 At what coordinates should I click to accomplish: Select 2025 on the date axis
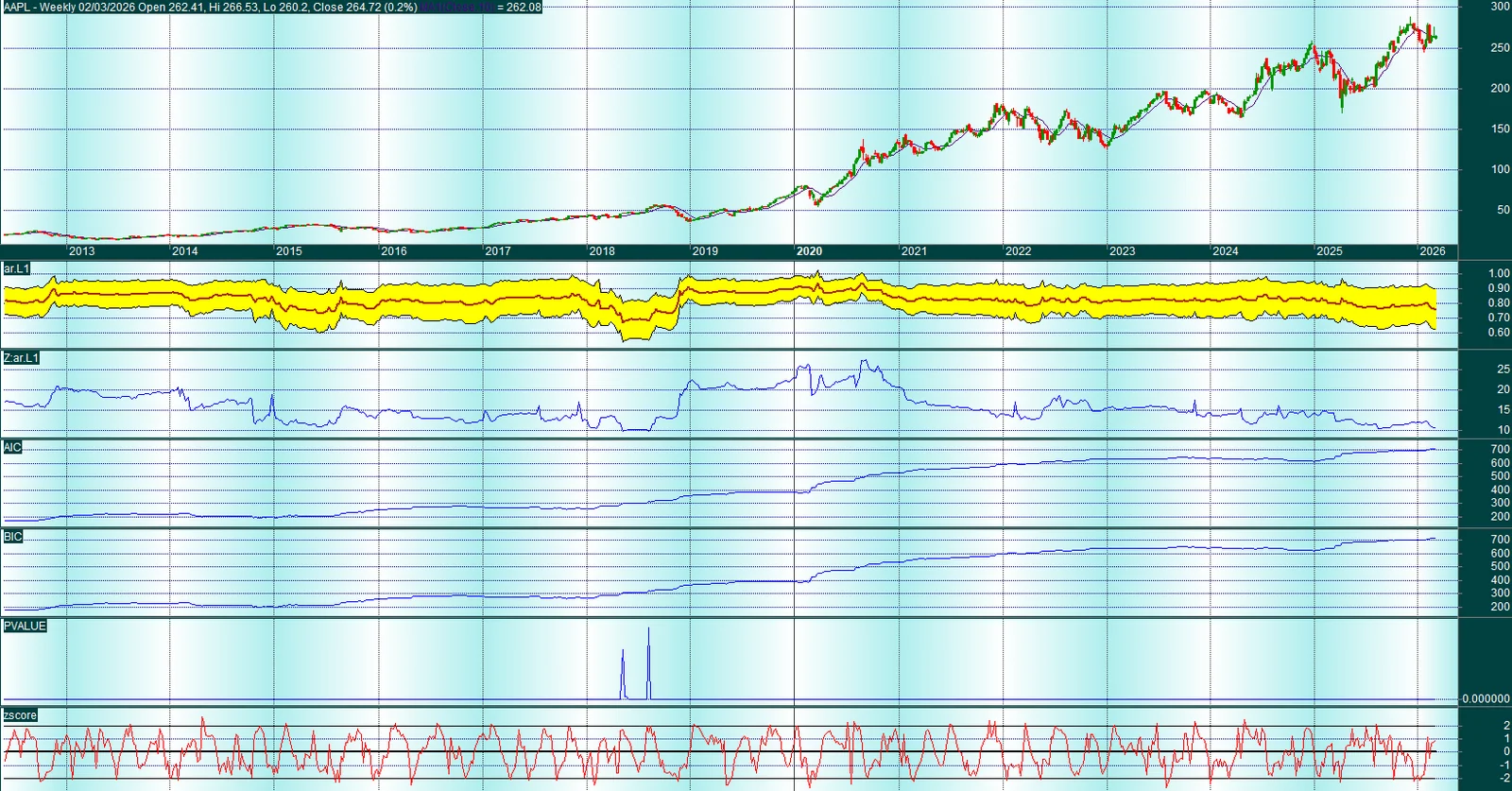[x=1330, y=251]
